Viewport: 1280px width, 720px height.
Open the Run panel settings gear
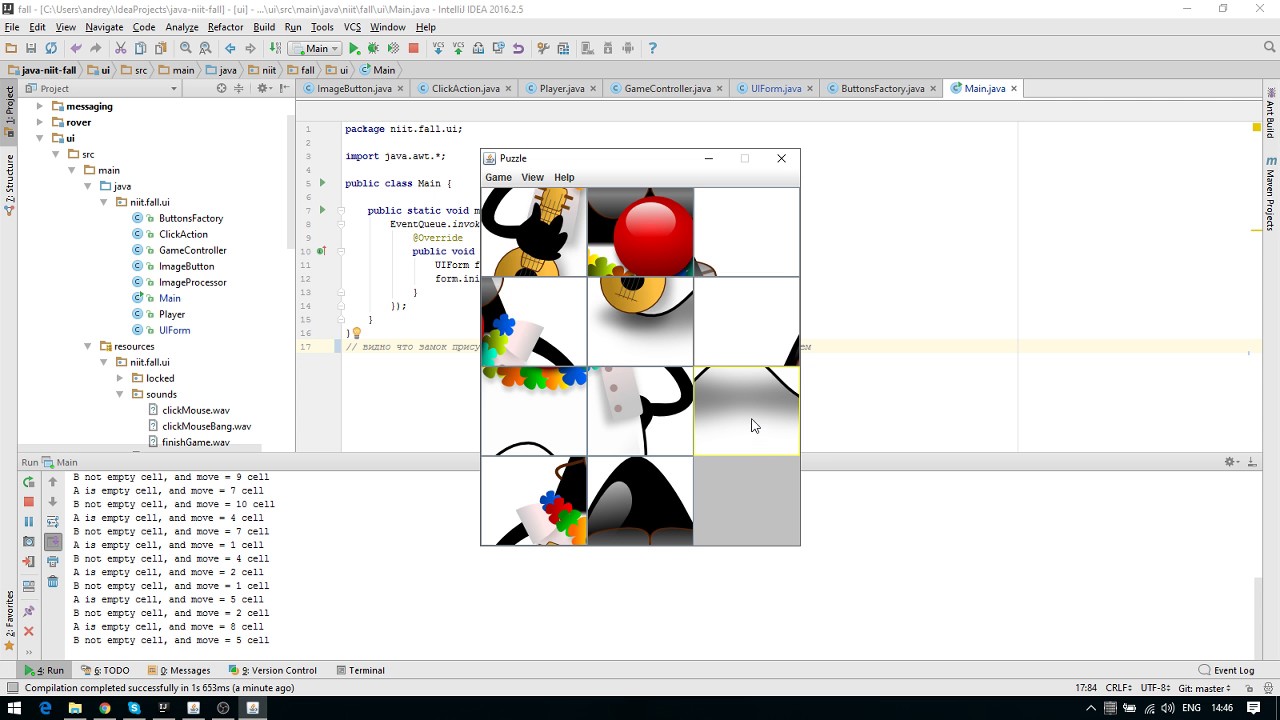click(x=1231, y=462)
